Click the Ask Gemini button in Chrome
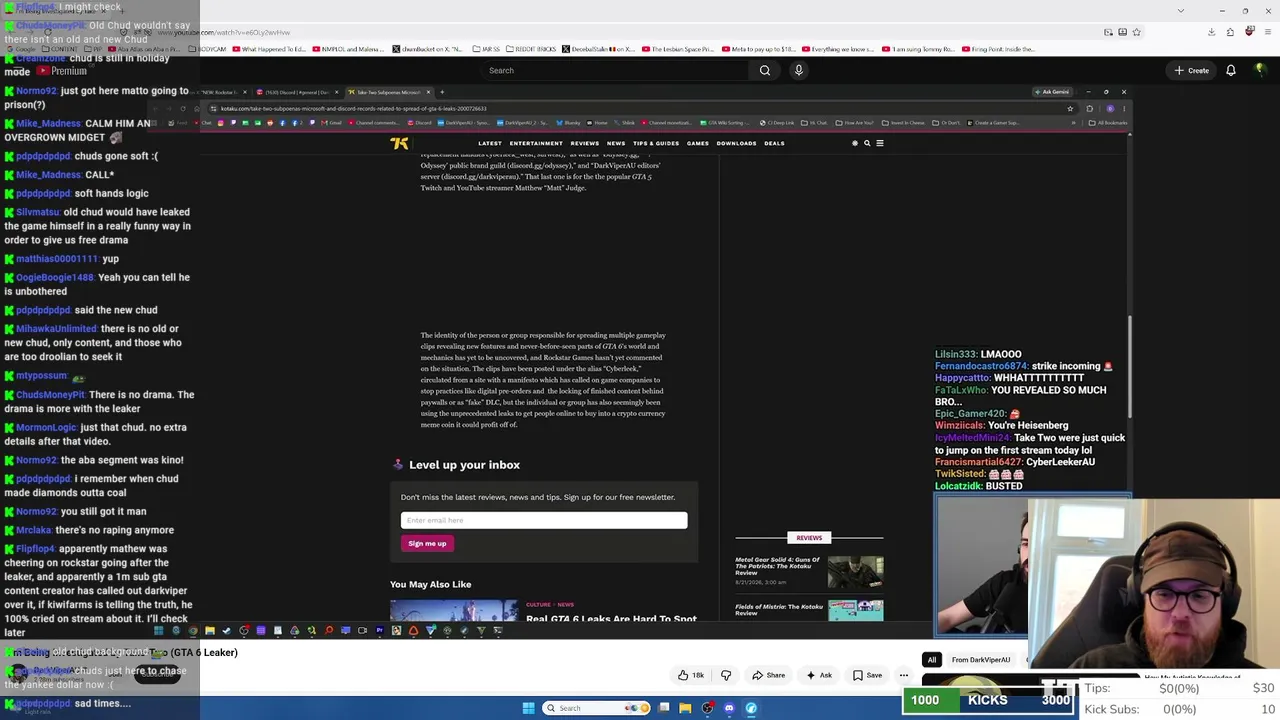Viewport: 1280px width, 720px height. click(1053, 92)
